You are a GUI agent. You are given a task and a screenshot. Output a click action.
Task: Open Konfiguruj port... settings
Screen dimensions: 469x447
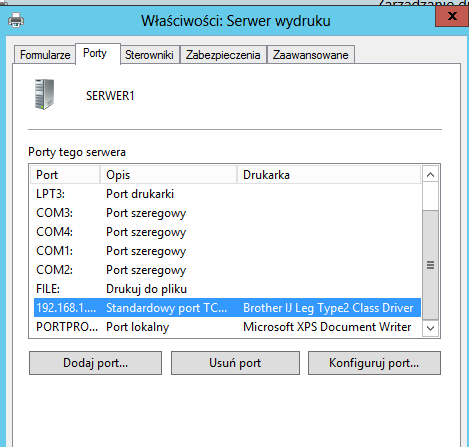(374, 363)
